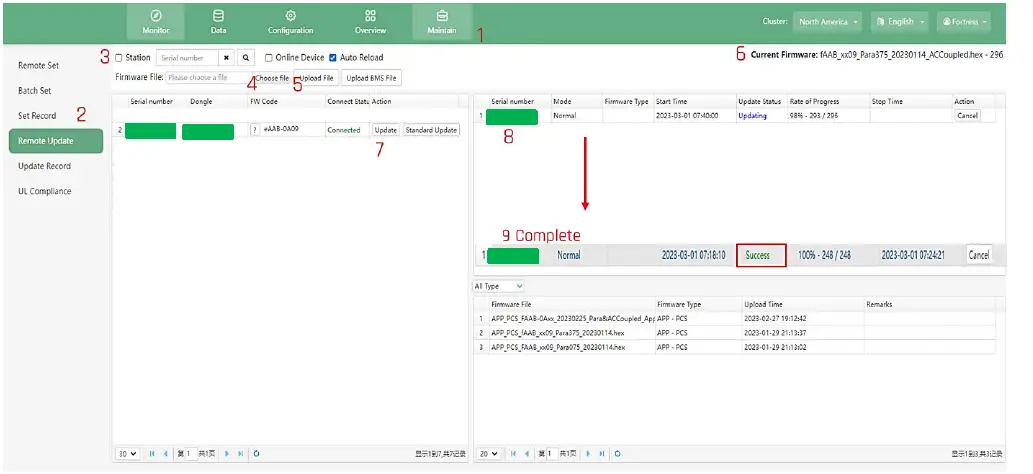Open Remote Set in the sidebar

point(38,65)
